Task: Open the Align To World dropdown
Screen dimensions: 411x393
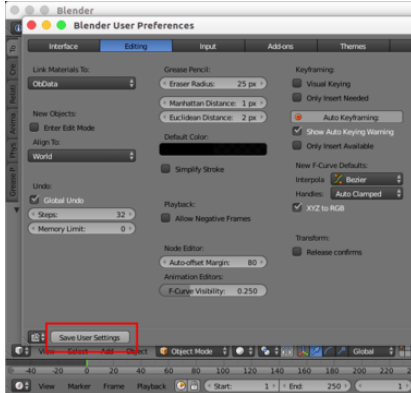Action: [82, 156]
